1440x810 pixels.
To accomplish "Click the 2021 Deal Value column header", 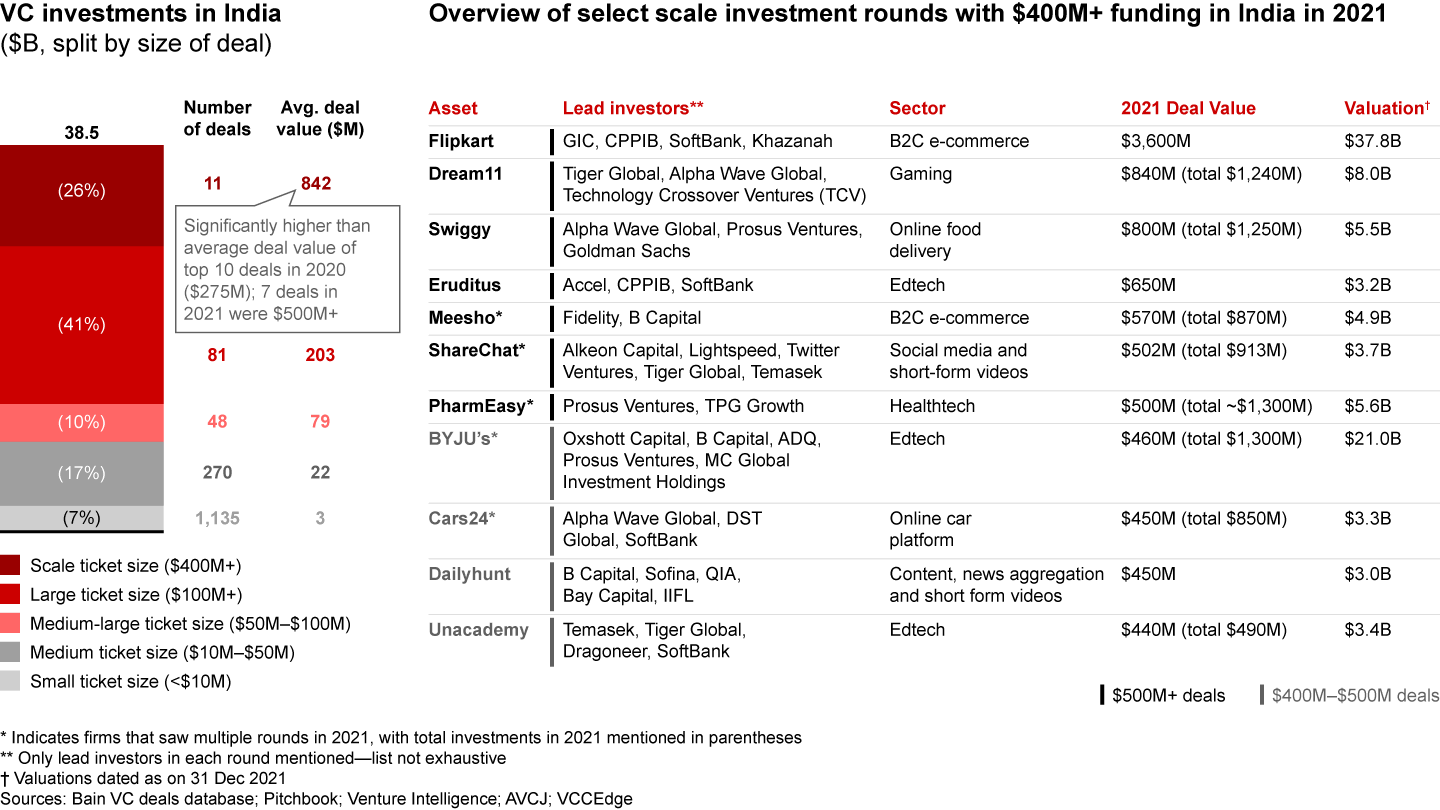I will point(1188,108).
